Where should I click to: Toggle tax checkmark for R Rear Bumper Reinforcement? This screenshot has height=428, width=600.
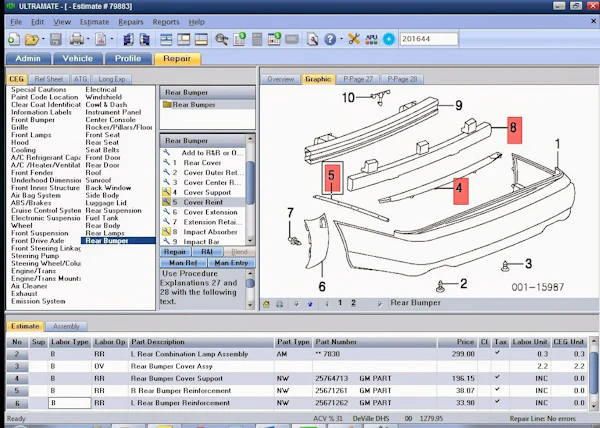point(497,389)
